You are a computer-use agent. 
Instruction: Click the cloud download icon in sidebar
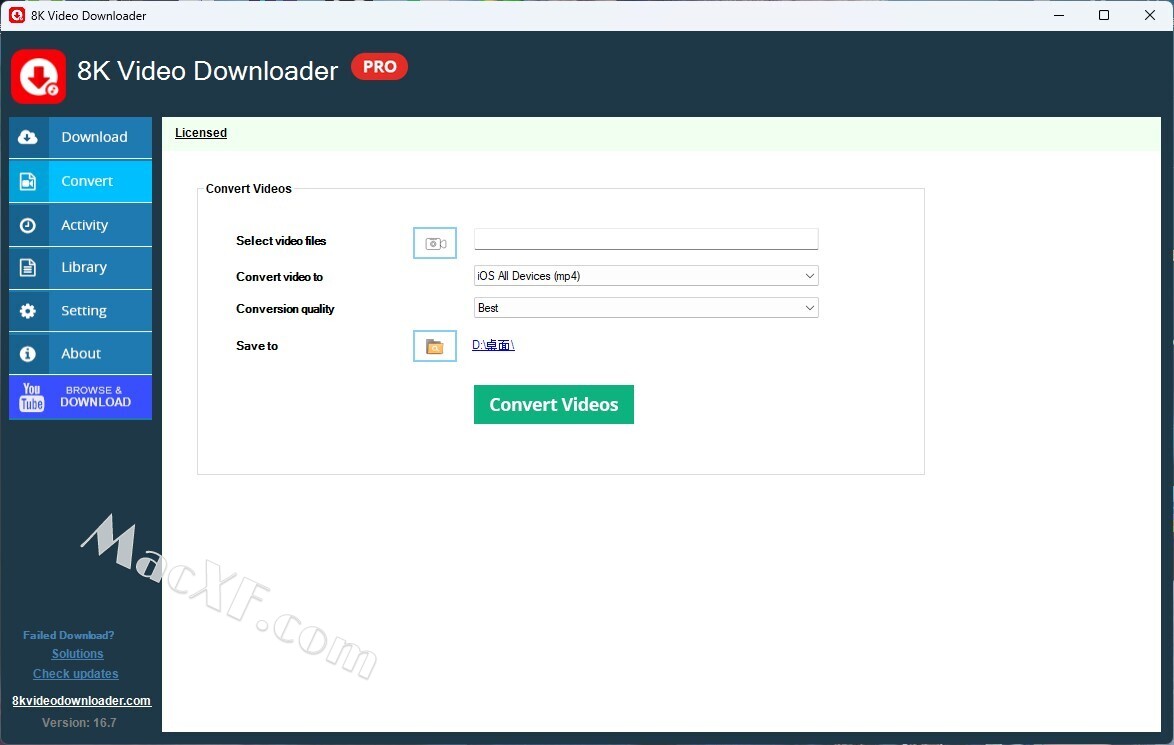click(28, 137)
